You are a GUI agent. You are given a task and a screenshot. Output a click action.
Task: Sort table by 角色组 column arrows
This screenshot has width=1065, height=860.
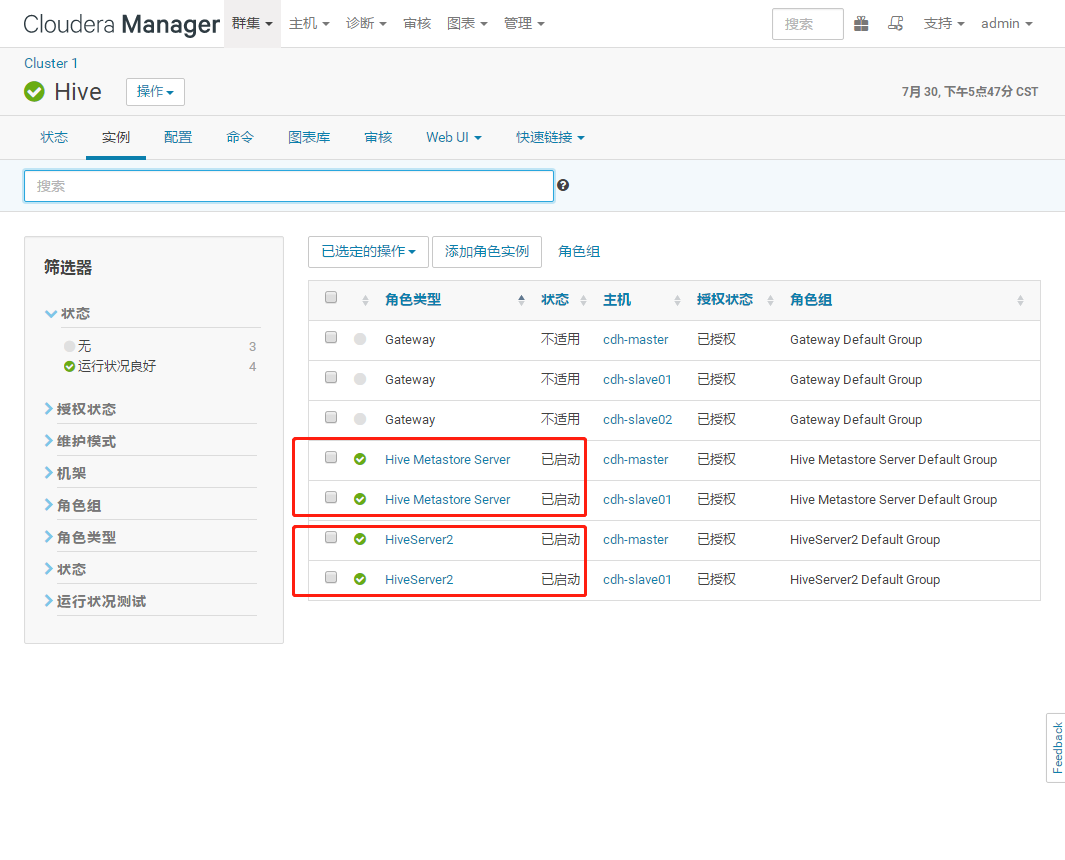1020,300
